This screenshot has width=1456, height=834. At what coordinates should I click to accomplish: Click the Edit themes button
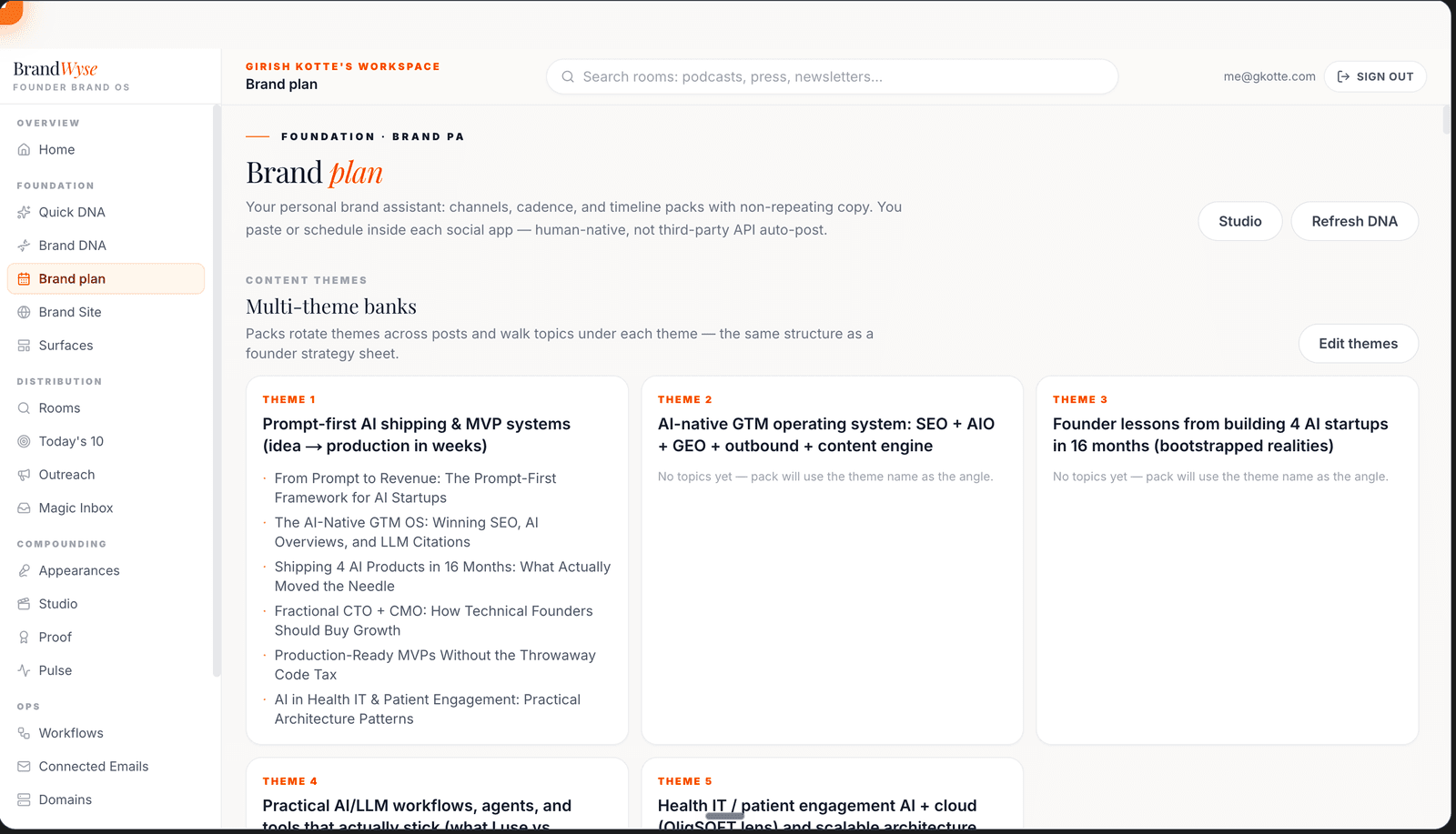pos(1359,344)
